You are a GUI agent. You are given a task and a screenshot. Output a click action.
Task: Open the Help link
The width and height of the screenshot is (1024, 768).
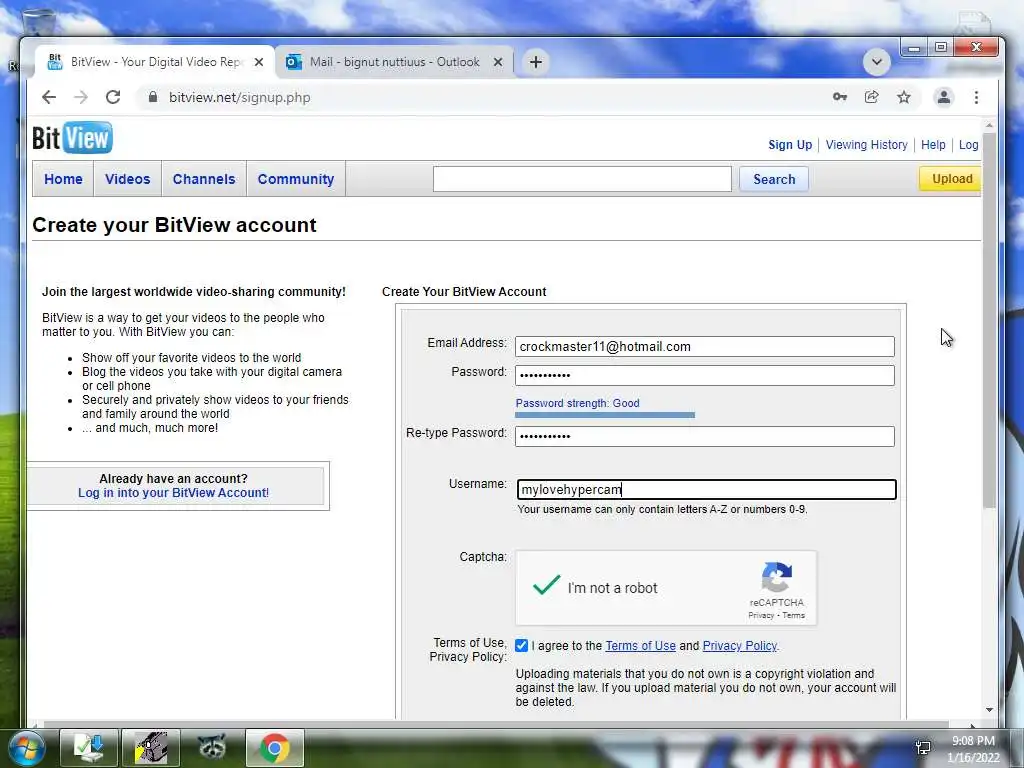point(933,145)
